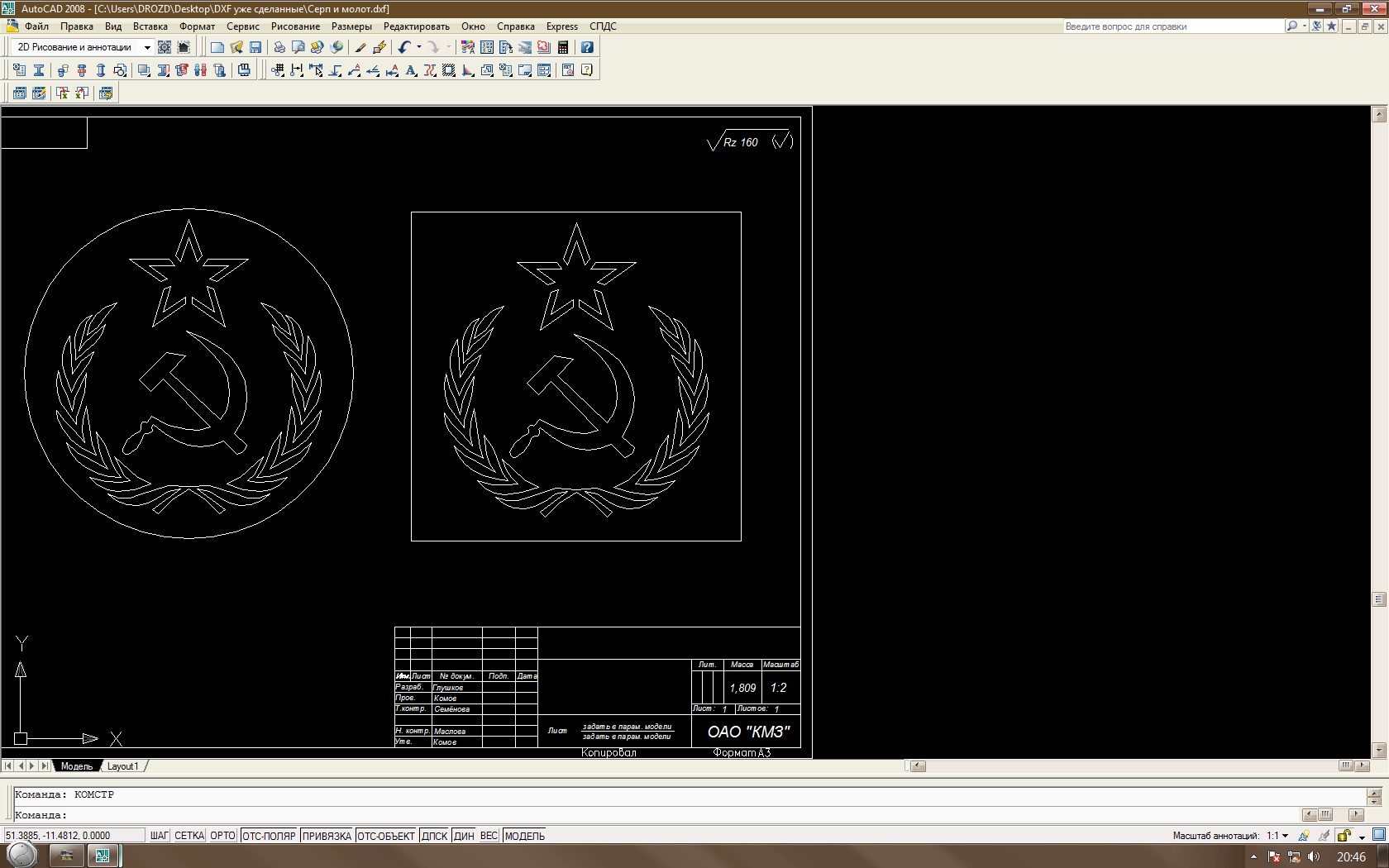Open the '2D Рисование и аннотации' workspace dropdown
Screen dimensions: 1389x868
(147, 47)
